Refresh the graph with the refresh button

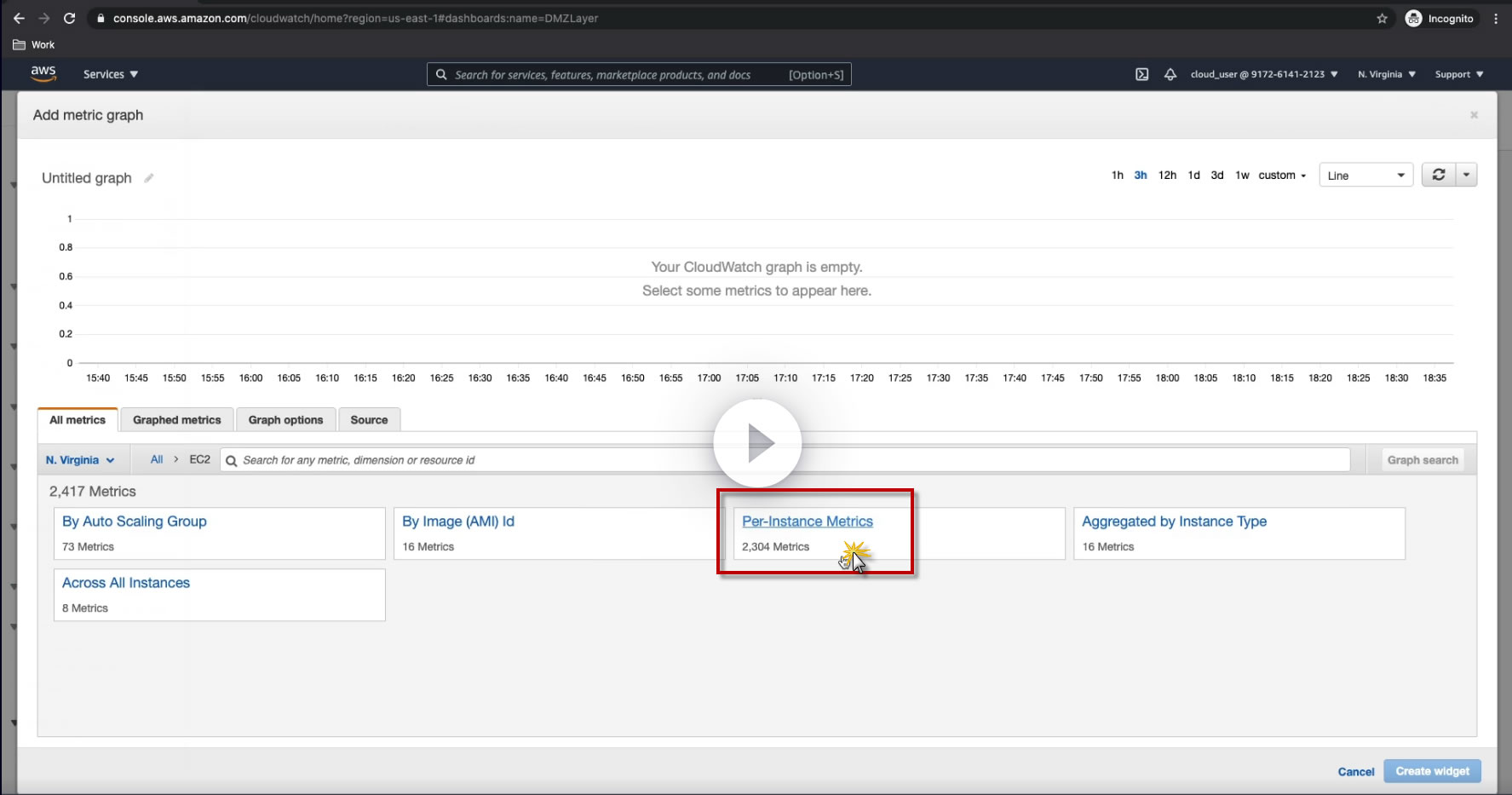(x=1439, y=175)
